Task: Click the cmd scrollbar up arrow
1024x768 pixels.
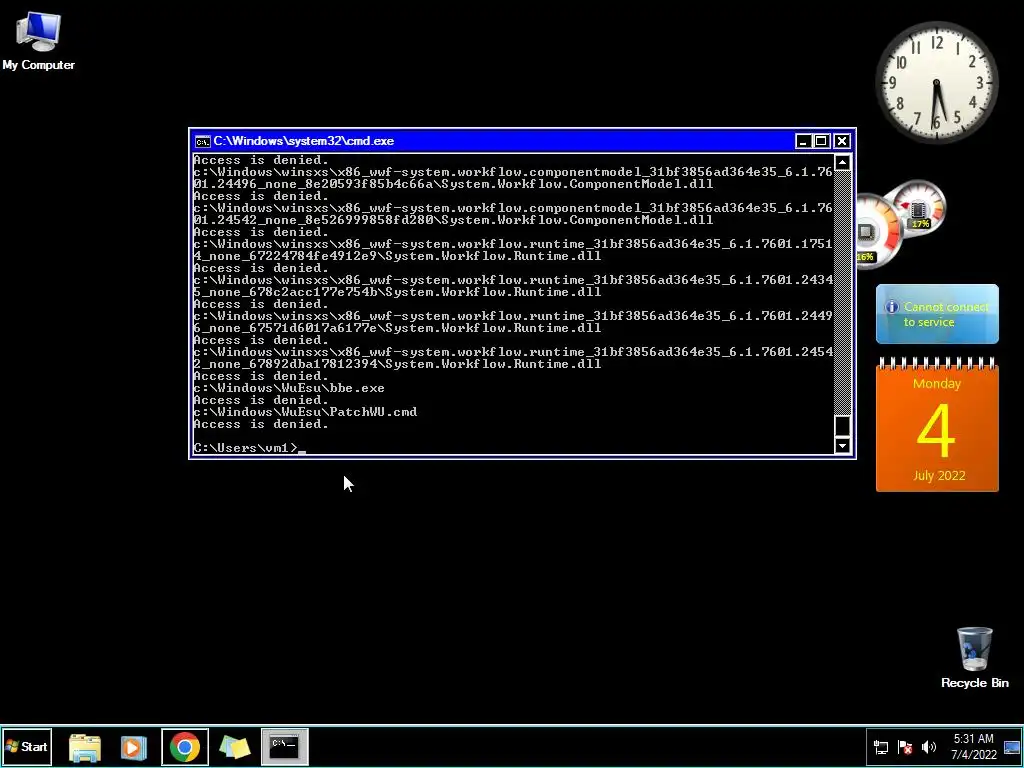Action: point(842,162)
